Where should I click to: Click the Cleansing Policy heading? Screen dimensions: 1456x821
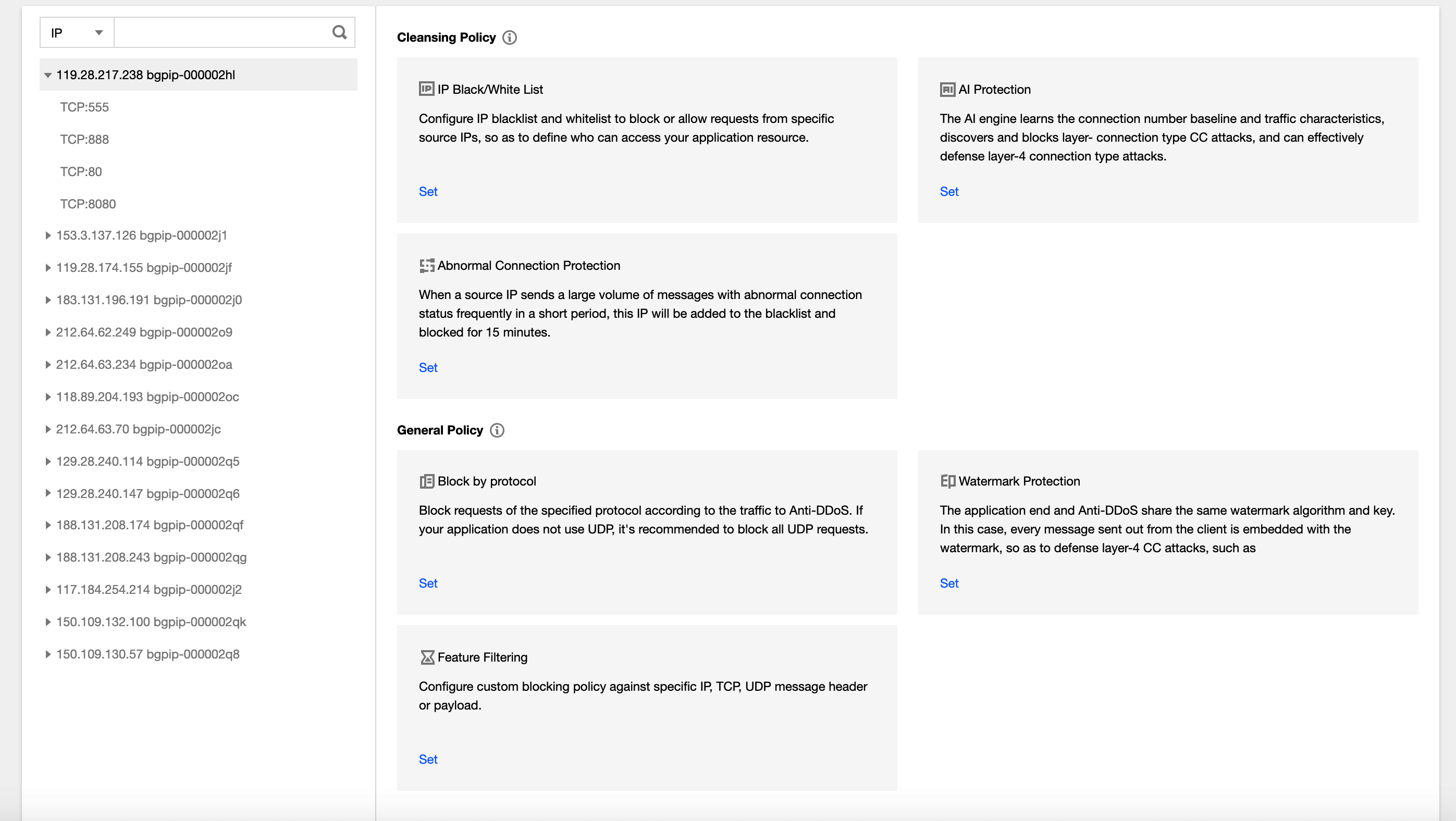446,38
